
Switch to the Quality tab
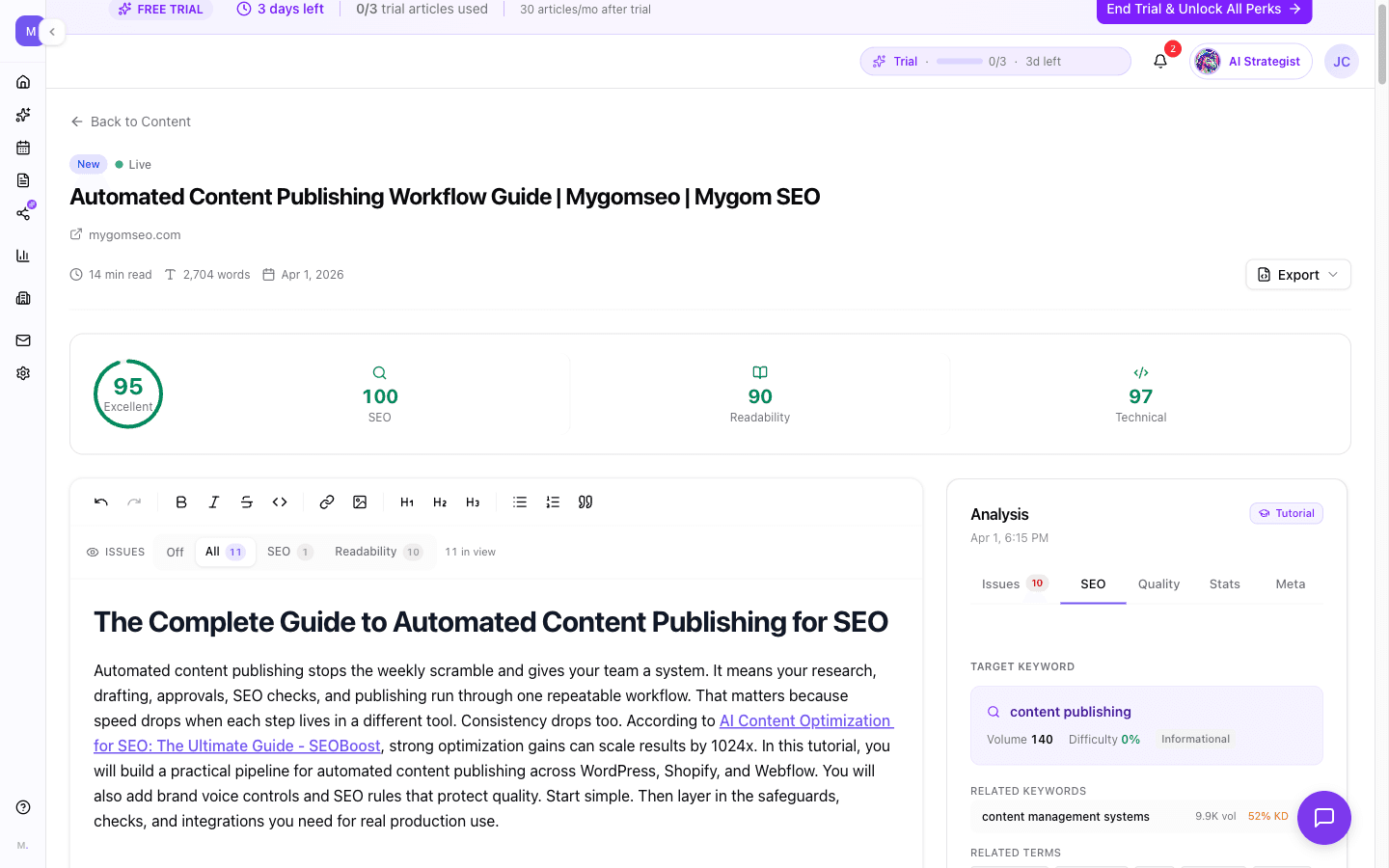(1157, 583)
